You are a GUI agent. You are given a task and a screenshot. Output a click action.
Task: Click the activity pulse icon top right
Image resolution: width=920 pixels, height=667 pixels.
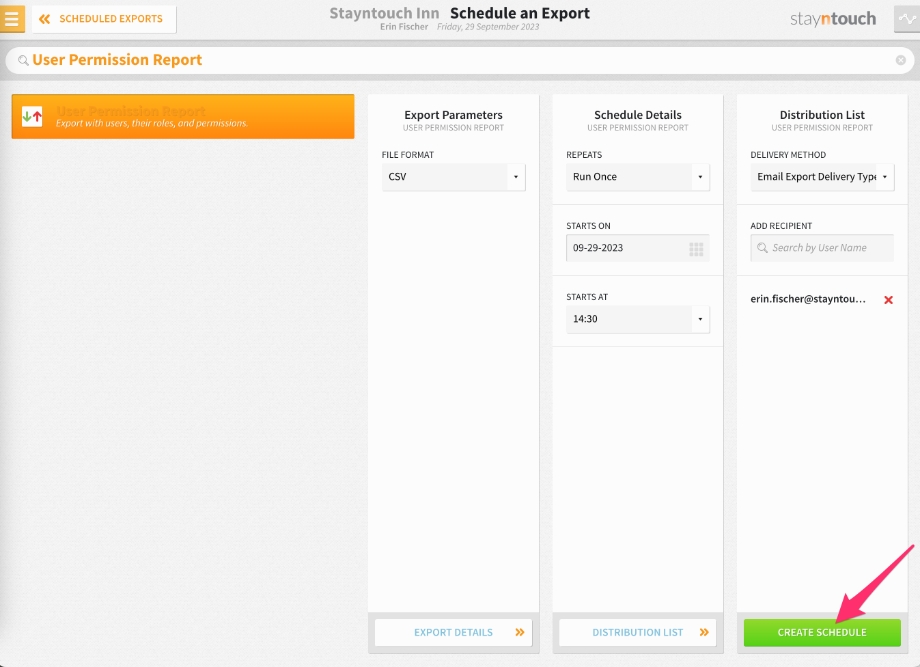click(907, 19)
